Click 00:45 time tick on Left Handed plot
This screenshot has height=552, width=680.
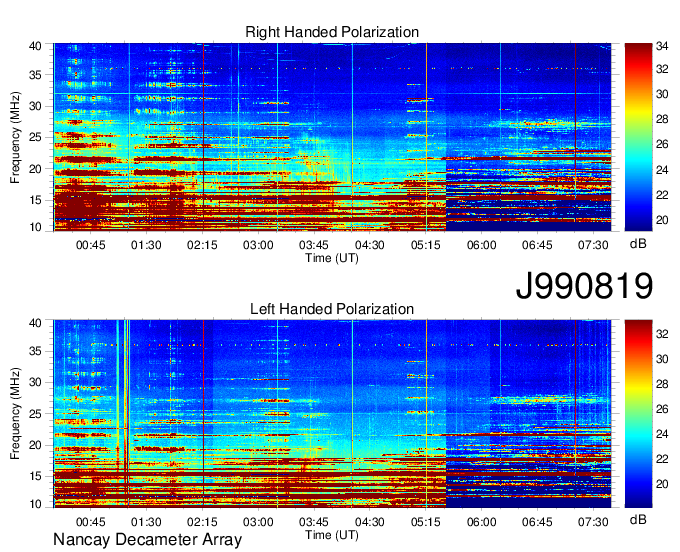tap(91, 522)
